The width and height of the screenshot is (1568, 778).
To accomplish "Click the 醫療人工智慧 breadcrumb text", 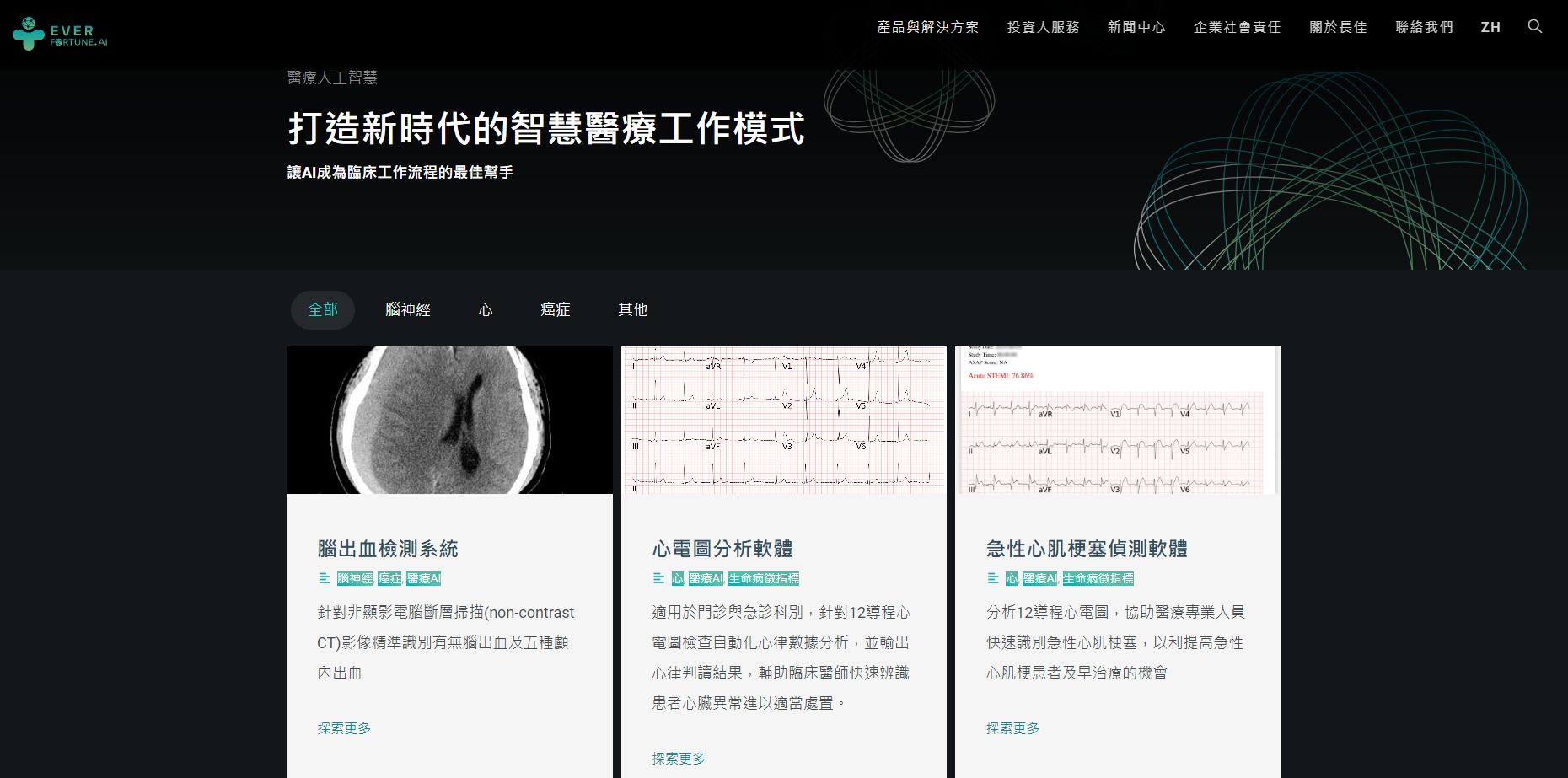I will click(332, 78).
